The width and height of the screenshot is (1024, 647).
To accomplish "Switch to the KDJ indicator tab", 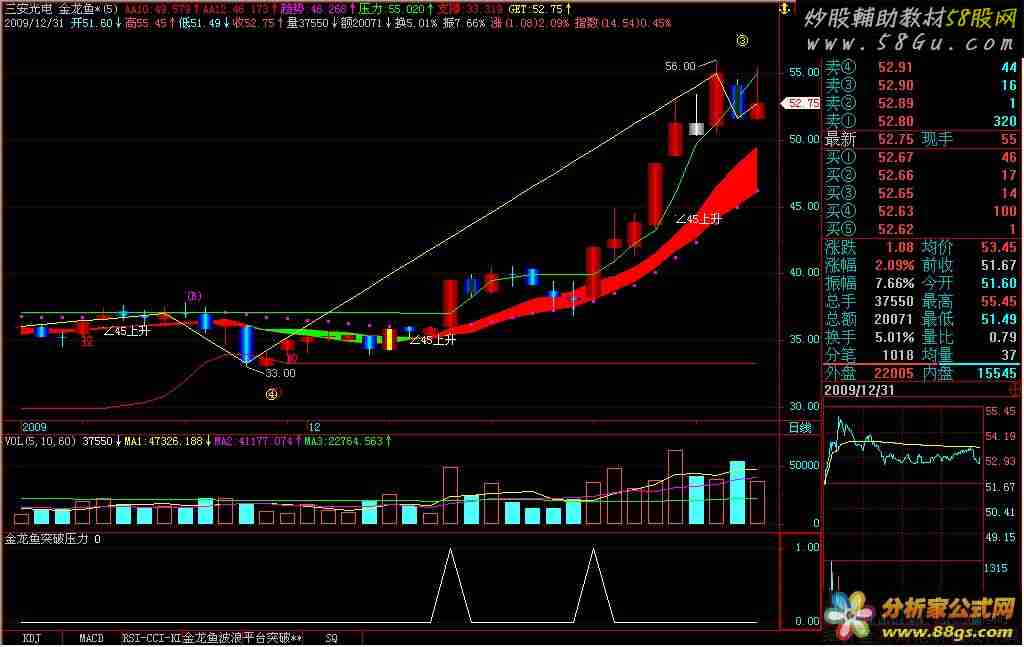I will [31, 638].
